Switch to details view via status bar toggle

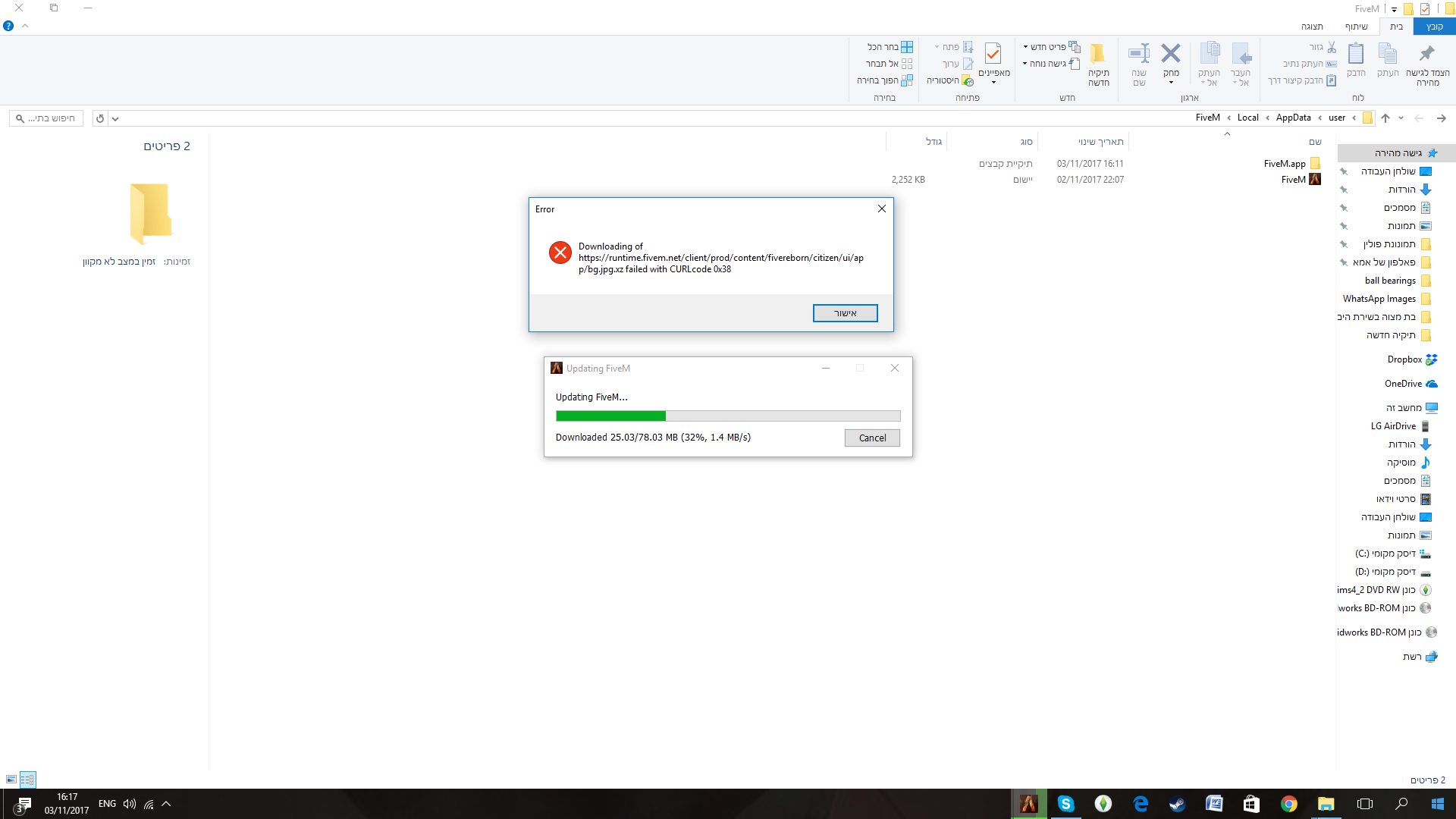point(27,780)
